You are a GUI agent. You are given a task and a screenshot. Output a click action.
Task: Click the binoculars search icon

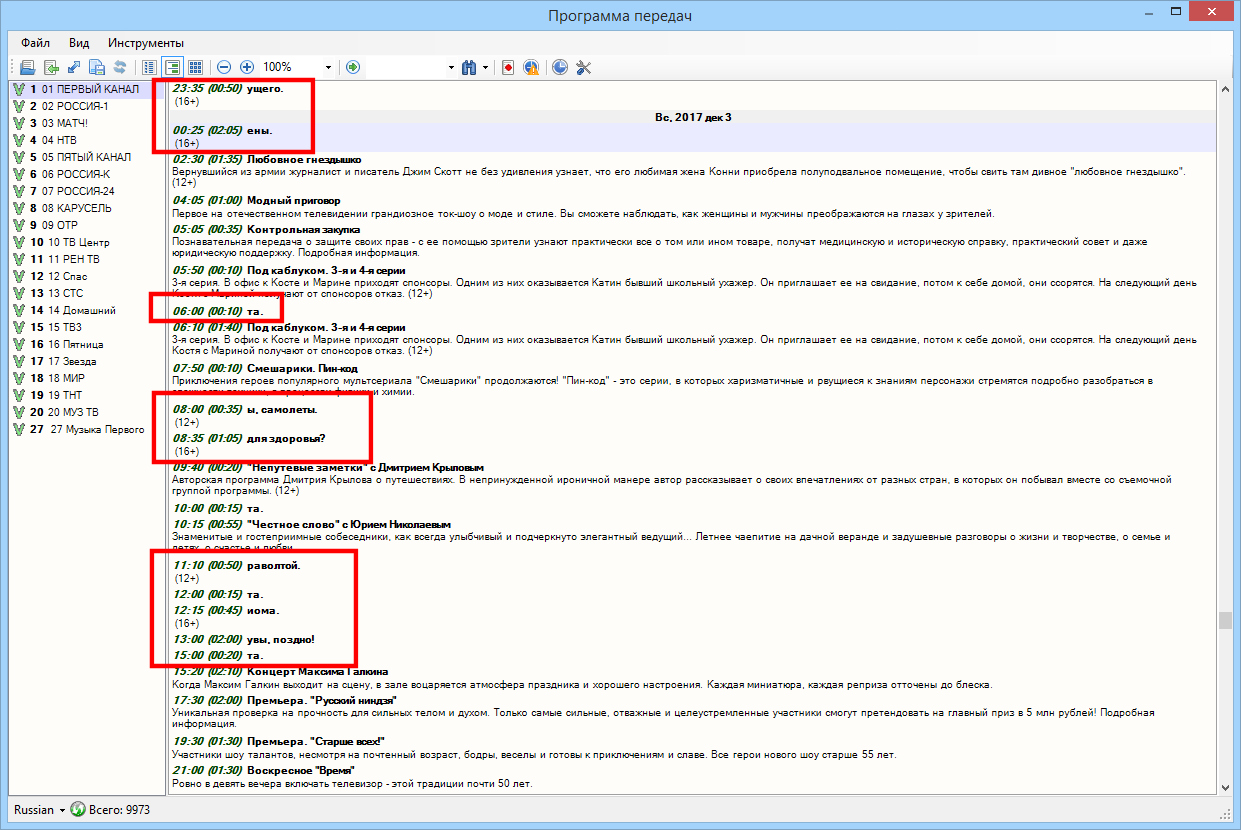469,67
